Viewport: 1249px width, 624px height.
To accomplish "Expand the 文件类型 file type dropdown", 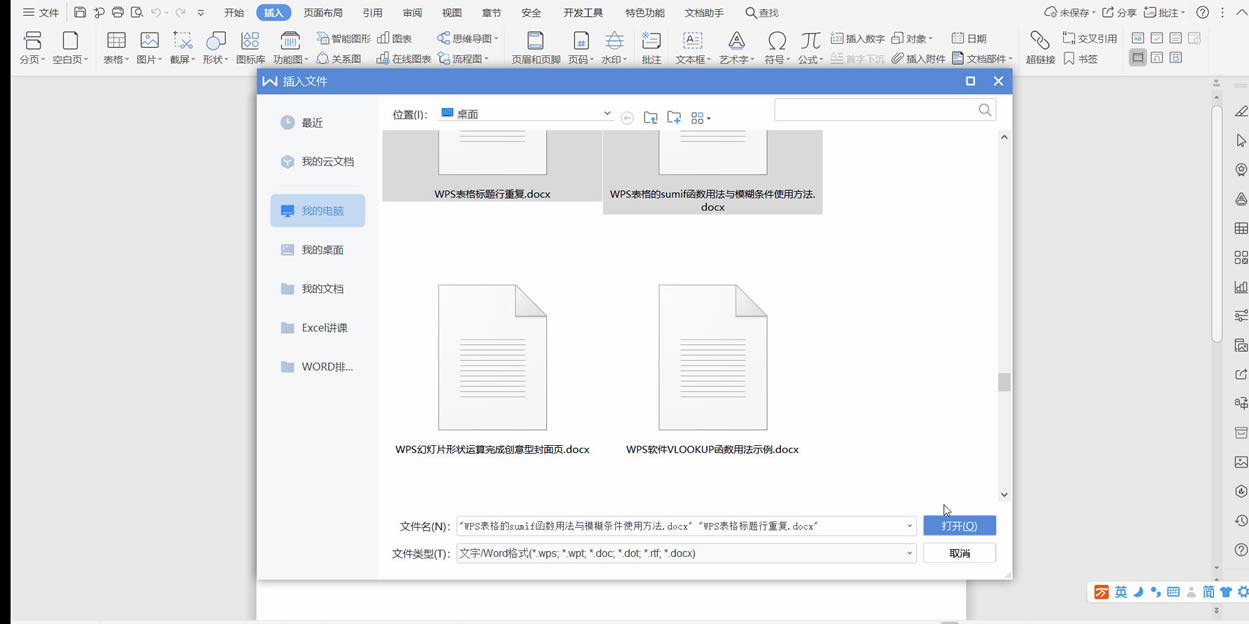I will (909, 553).
